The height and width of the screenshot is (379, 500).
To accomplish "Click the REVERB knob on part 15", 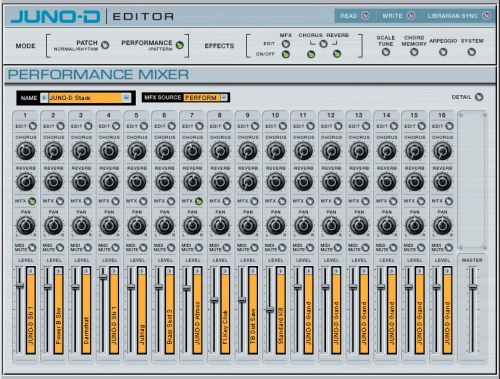I will (x=414, y=182).
